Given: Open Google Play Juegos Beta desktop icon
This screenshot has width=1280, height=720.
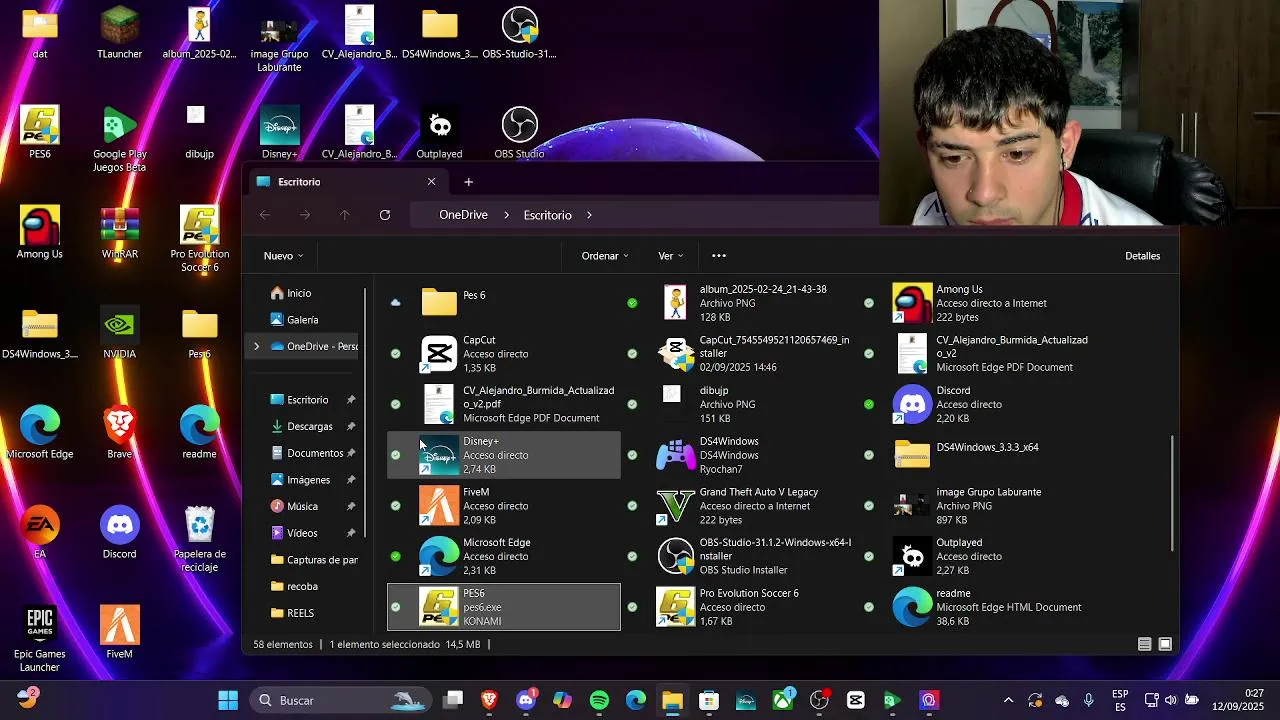Looking at the screenshot, I should pyautogui.click(x=119, y=140).
